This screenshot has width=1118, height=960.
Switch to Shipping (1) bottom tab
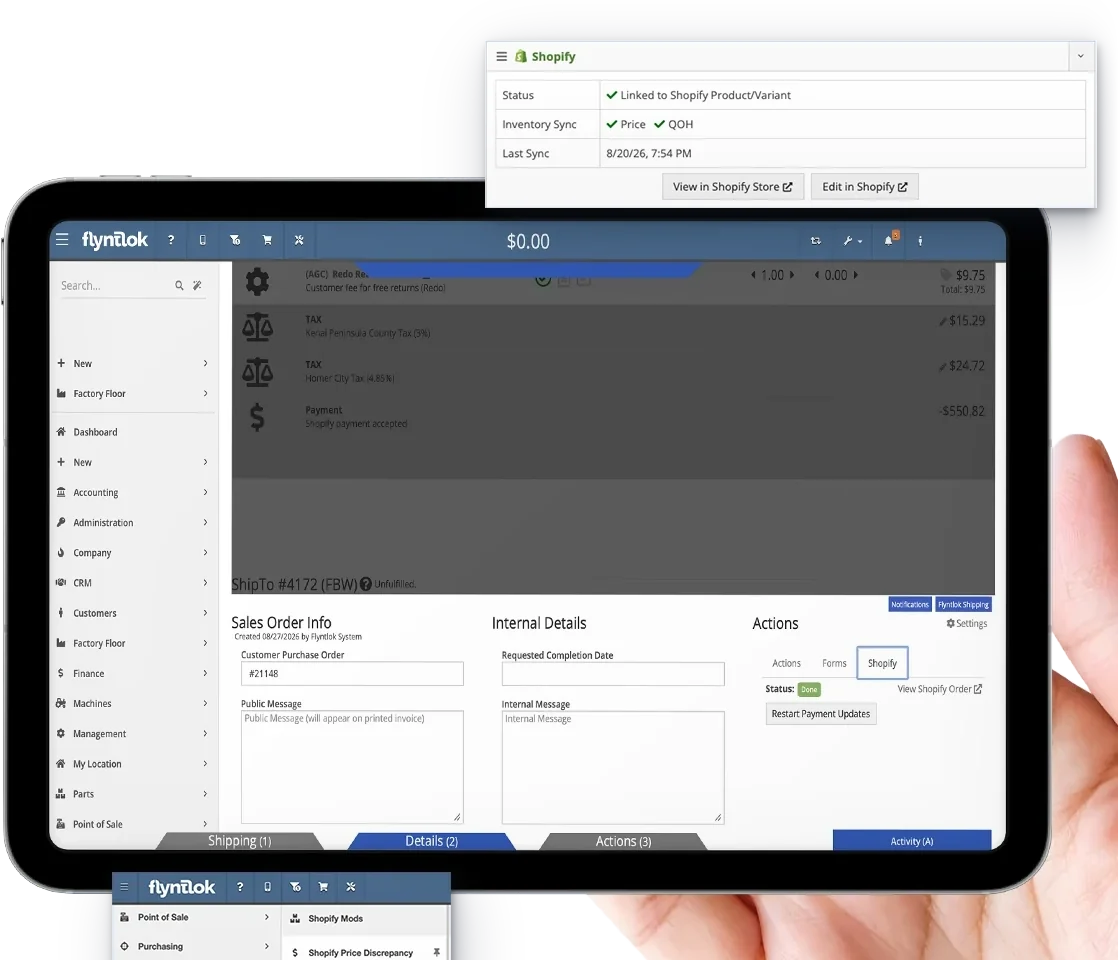(240, 841)
